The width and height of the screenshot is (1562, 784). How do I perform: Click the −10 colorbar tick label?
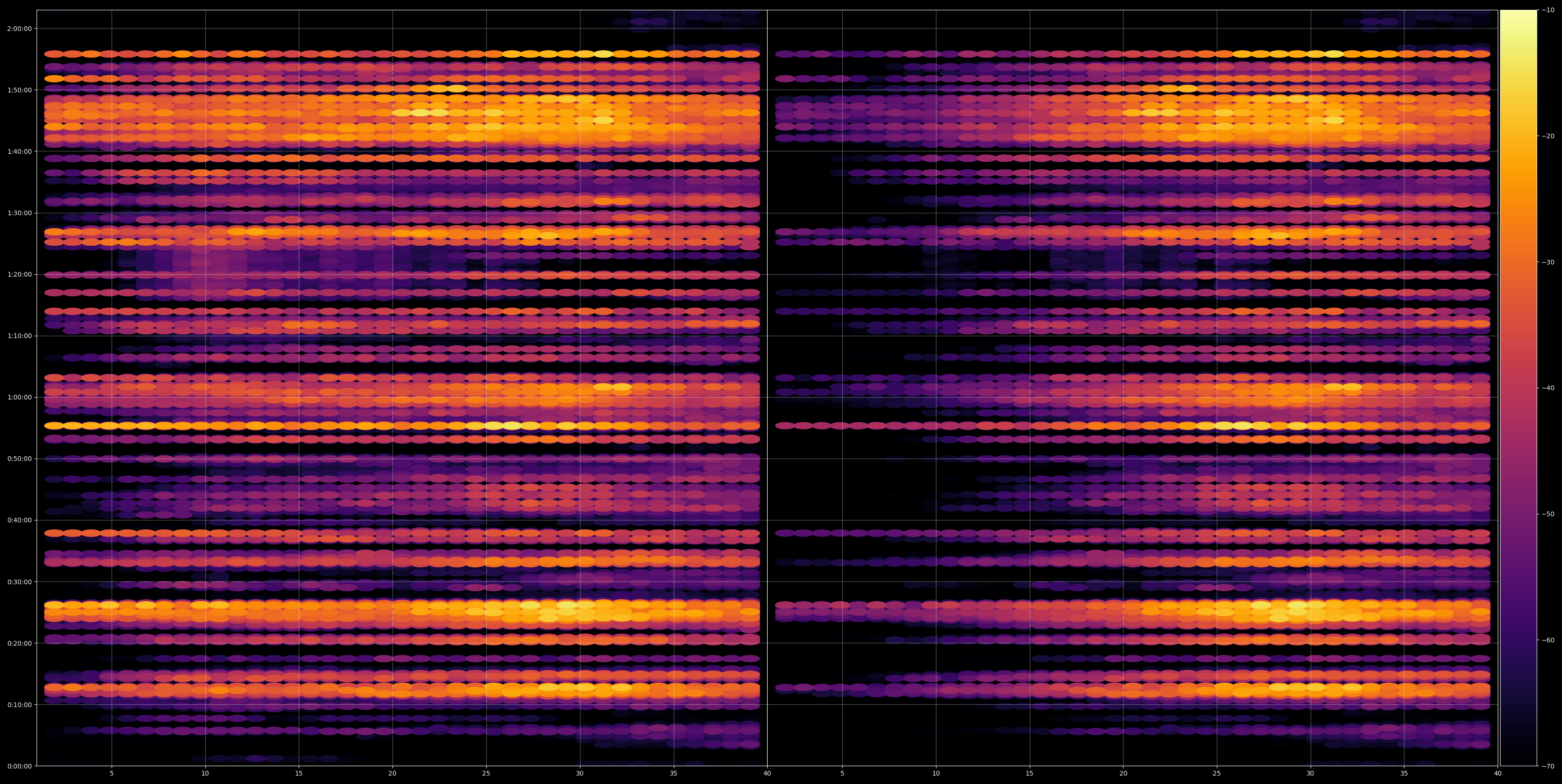(1548, 10)
